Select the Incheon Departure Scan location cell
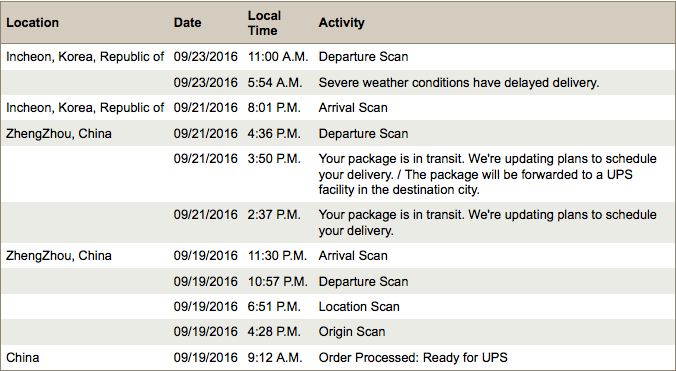The image size is (676, 371). click(85, 56)
